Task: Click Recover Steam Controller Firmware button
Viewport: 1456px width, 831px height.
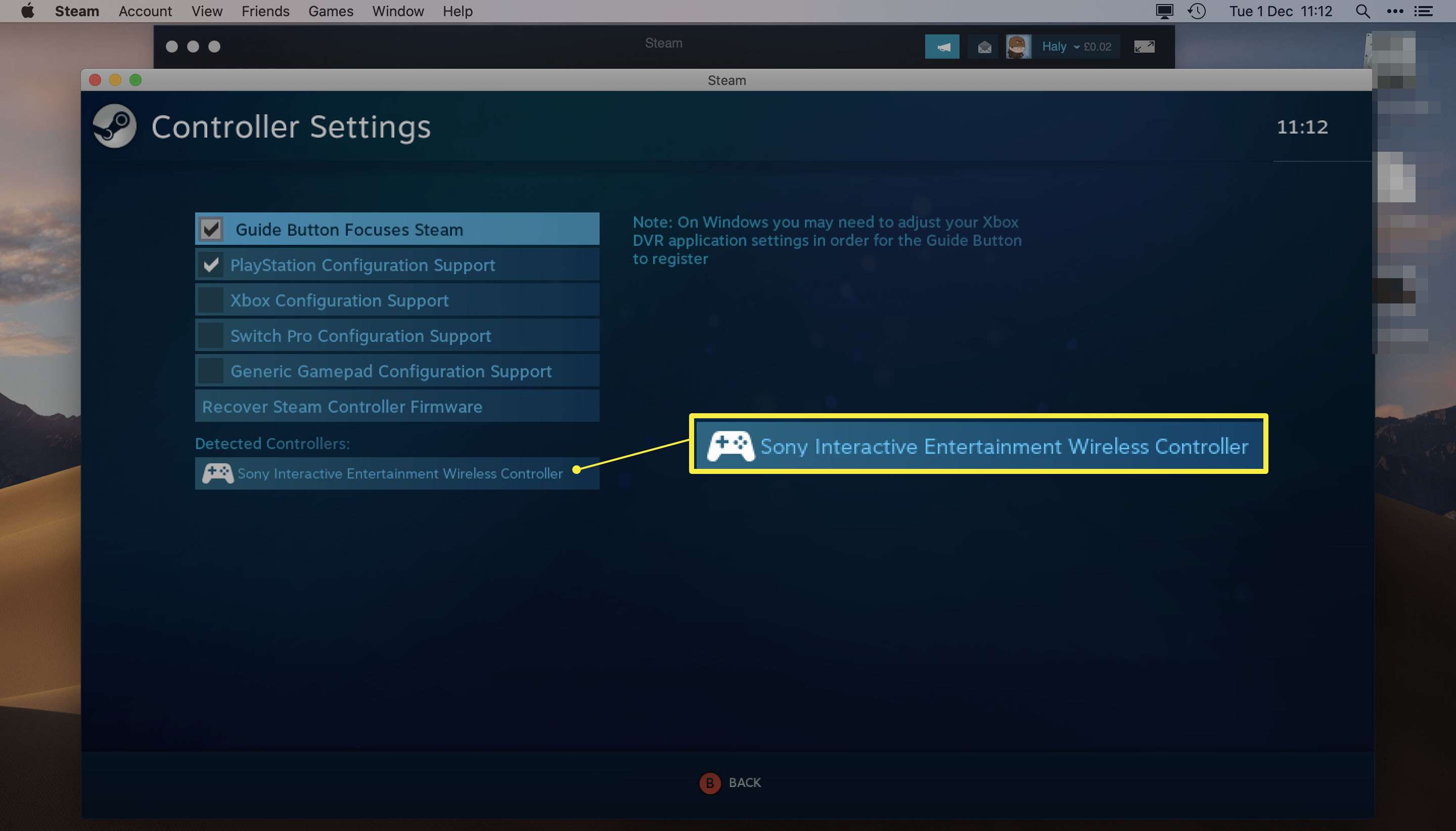Action: [396, 406]
